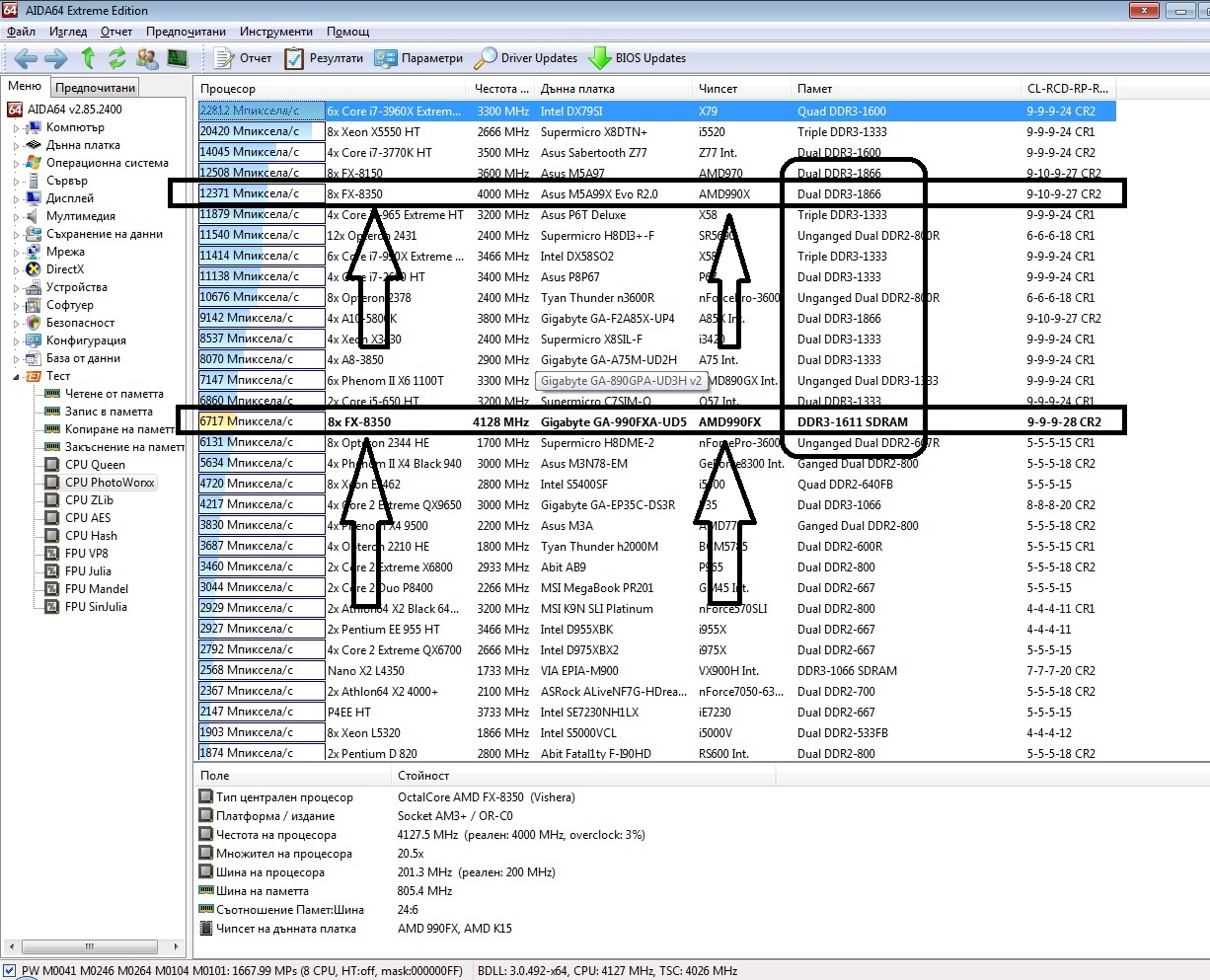Open the FPU SinJulia benchmark

pyautogui.click(x=96, y=607)
